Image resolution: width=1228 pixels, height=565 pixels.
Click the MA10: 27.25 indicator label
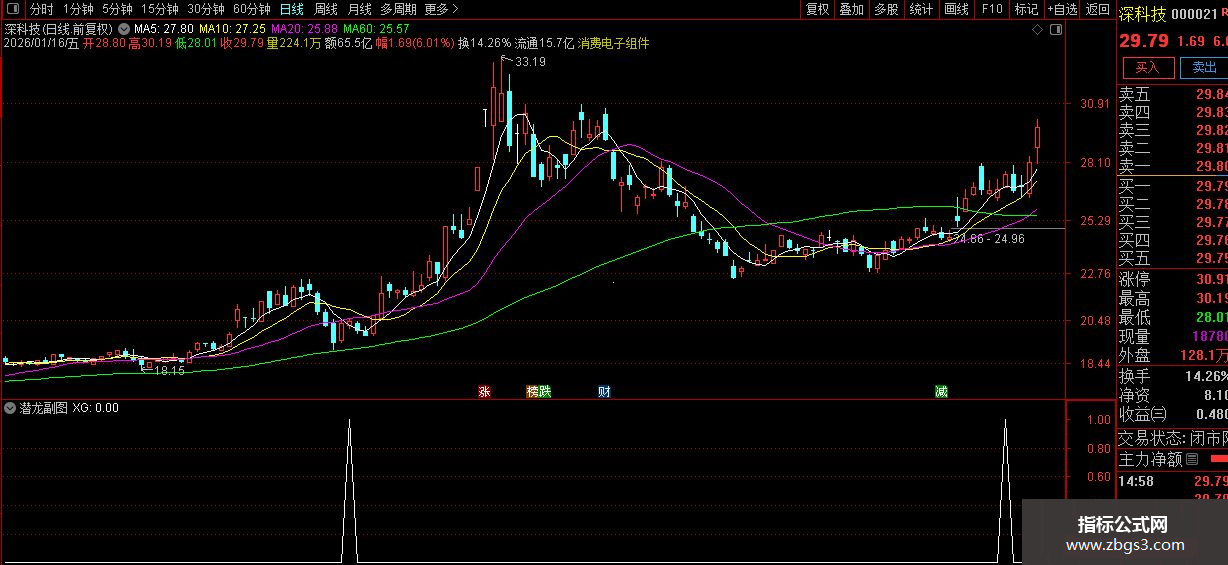click(x=232, y=29)
